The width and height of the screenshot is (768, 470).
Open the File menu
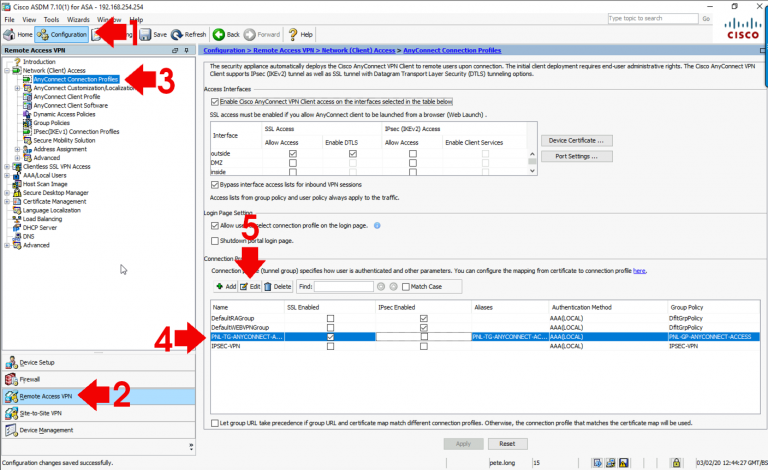click(x=9, y=20)
